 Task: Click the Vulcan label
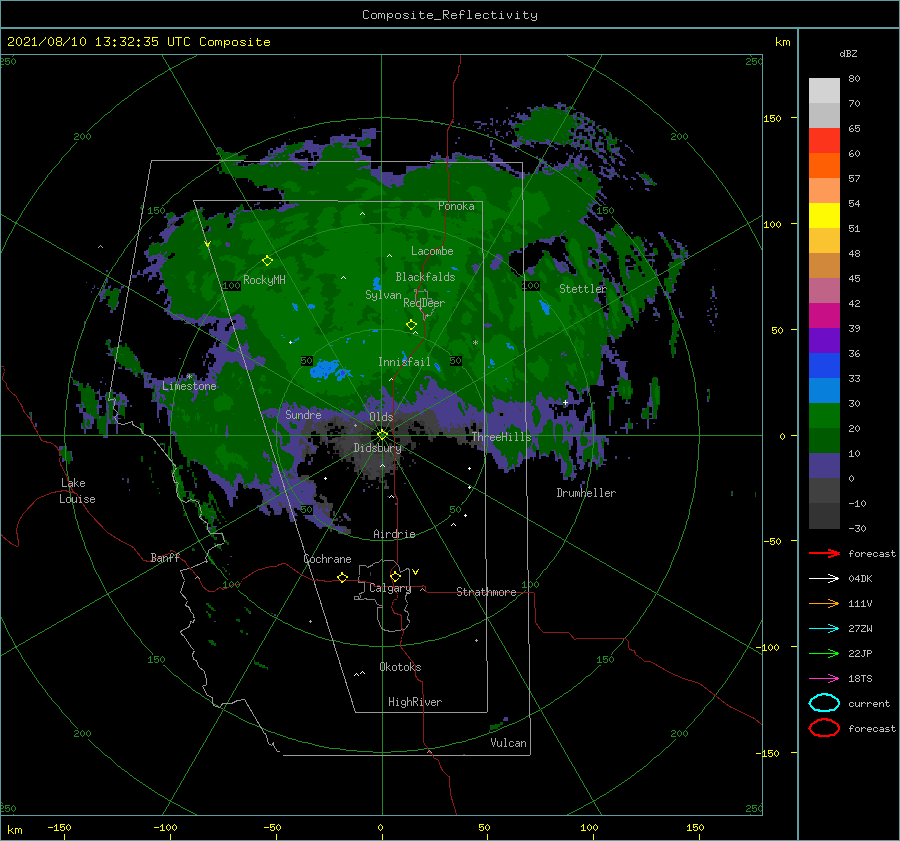coord(508,743)
